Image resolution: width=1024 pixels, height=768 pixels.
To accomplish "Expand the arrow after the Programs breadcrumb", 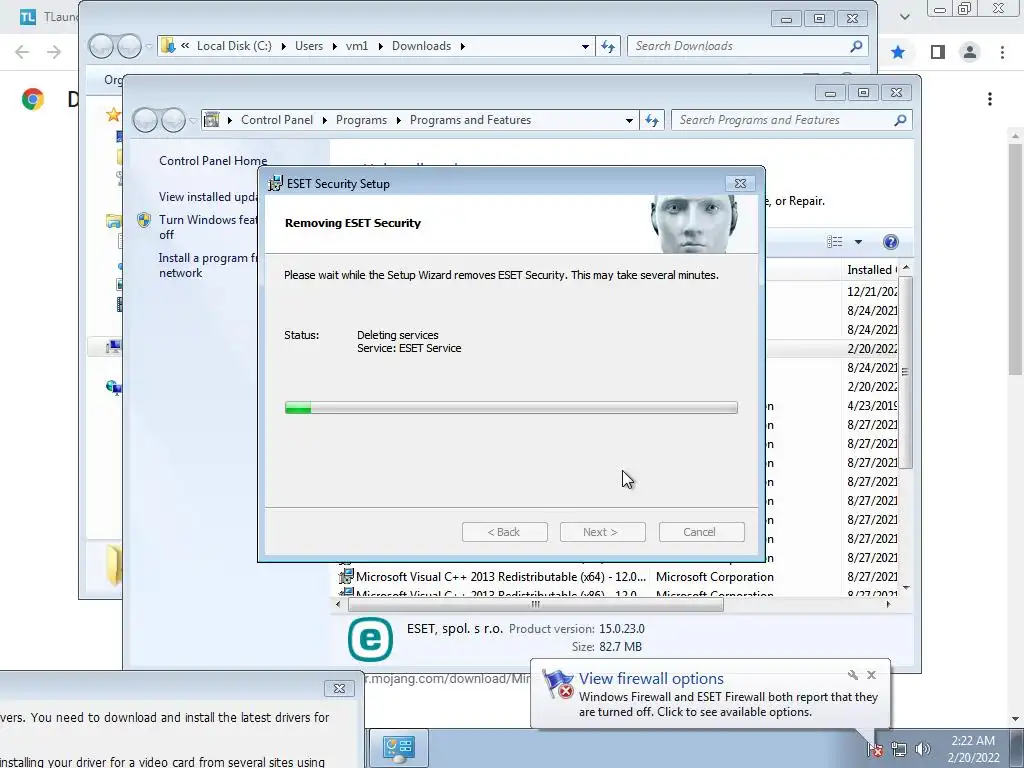I will 398,120.
